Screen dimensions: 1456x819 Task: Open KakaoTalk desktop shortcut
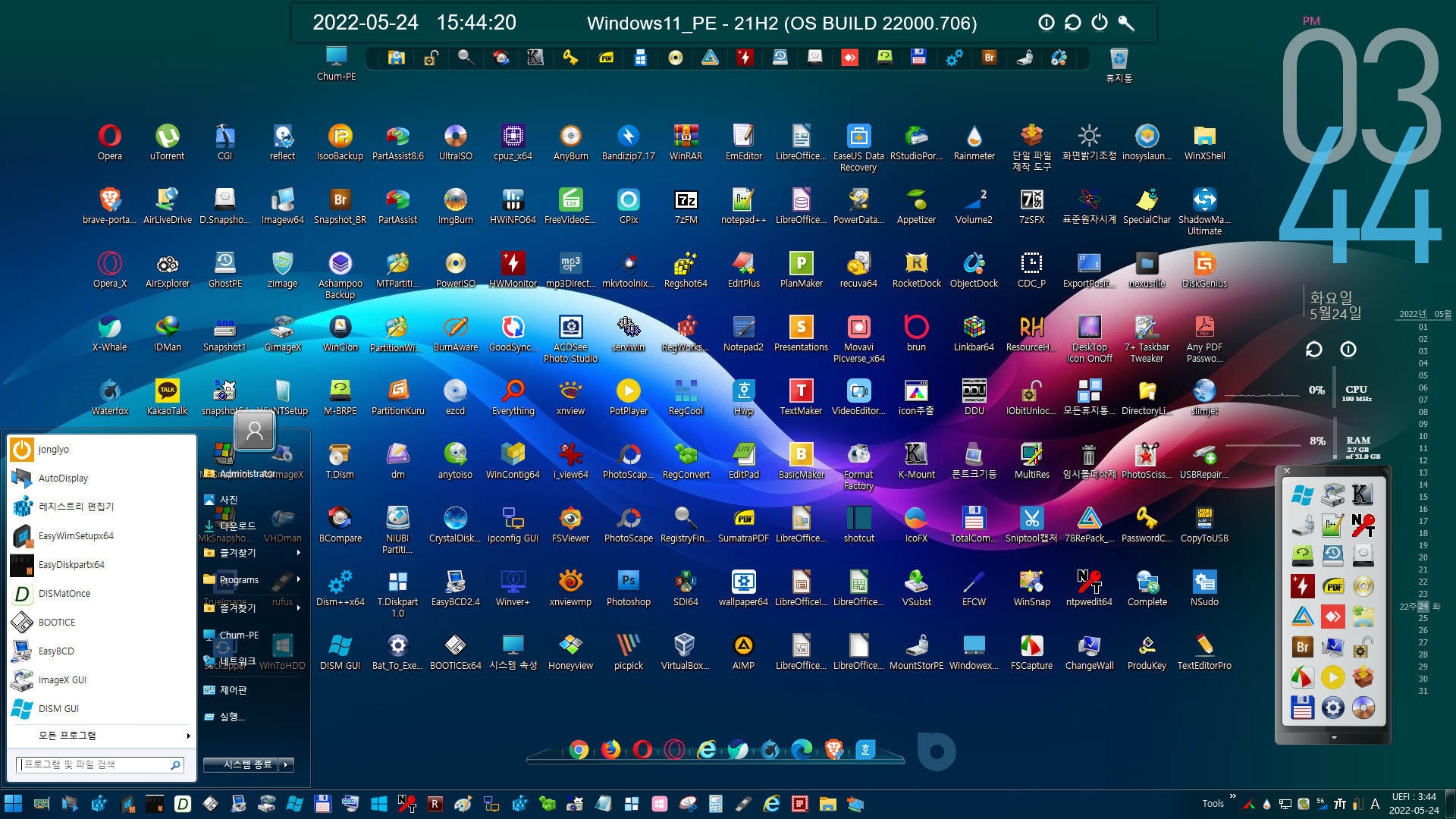point(167,397)
